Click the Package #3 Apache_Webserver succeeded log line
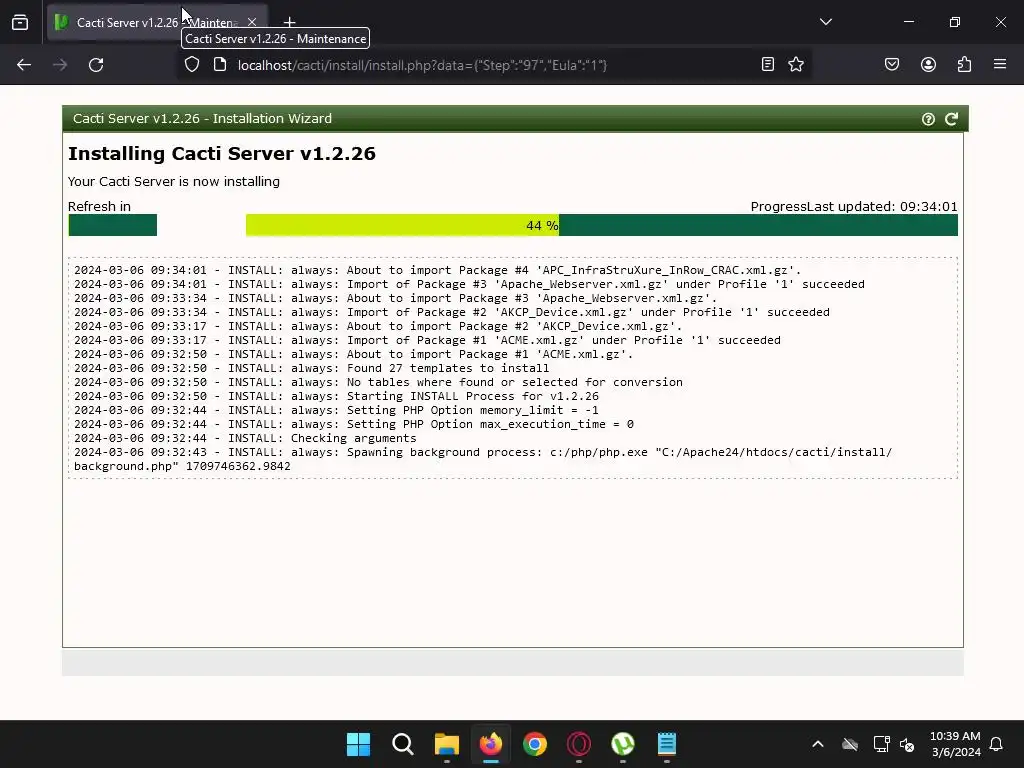This screenshot has width=1024, height=768. coord(469,284)
